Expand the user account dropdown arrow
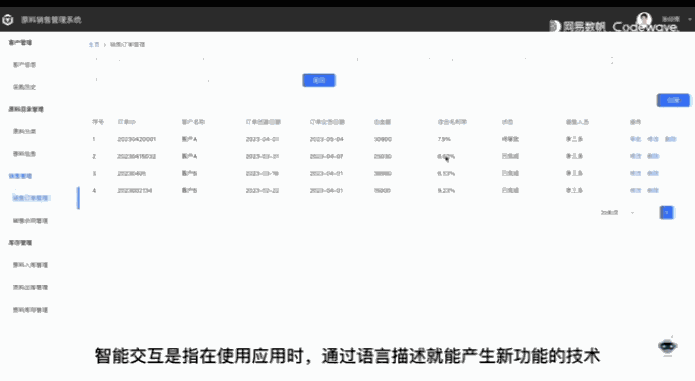The height and width of the screenshot is (381, 695). tap(690, 19)
